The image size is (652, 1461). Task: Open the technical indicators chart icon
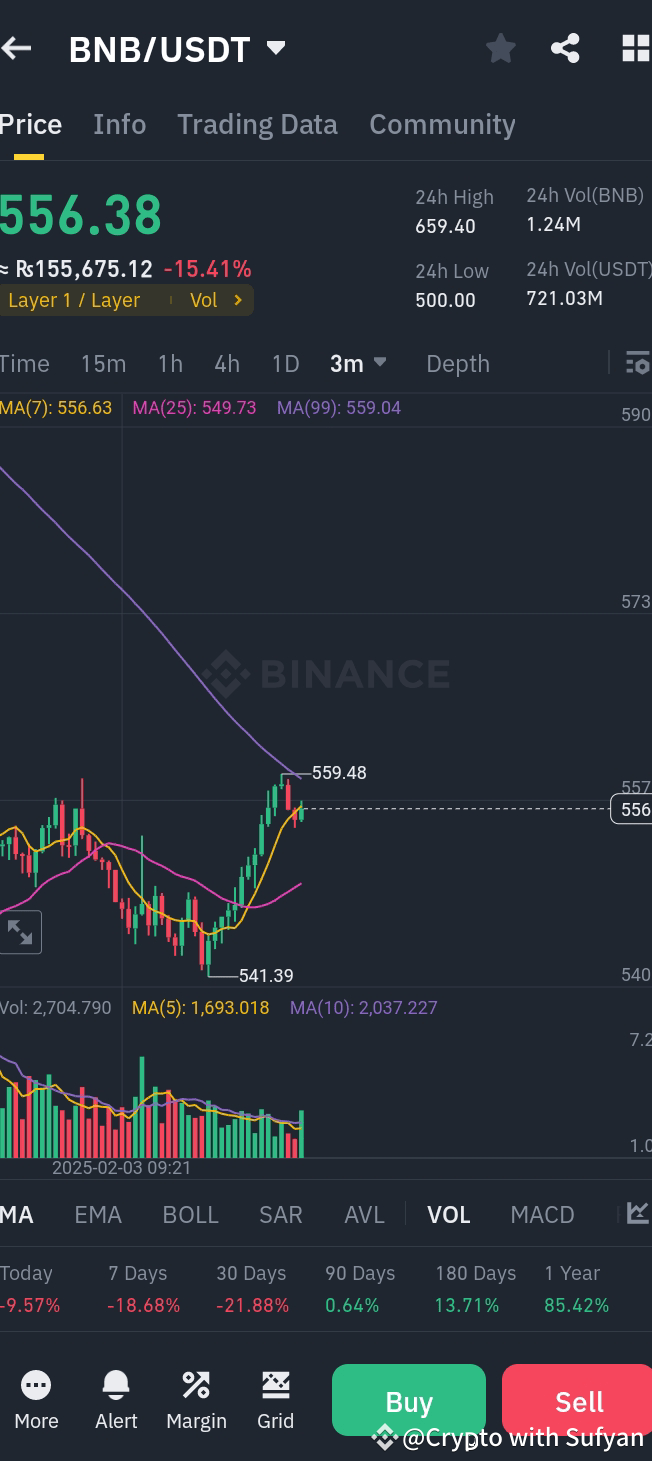point(639,1213)
